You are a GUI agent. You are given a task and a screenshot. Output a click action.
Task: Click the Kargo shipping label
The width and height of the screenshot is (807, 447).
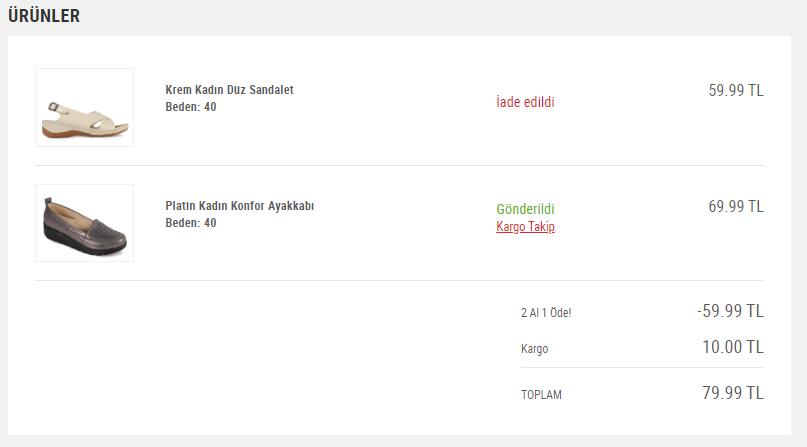(534, 349)
